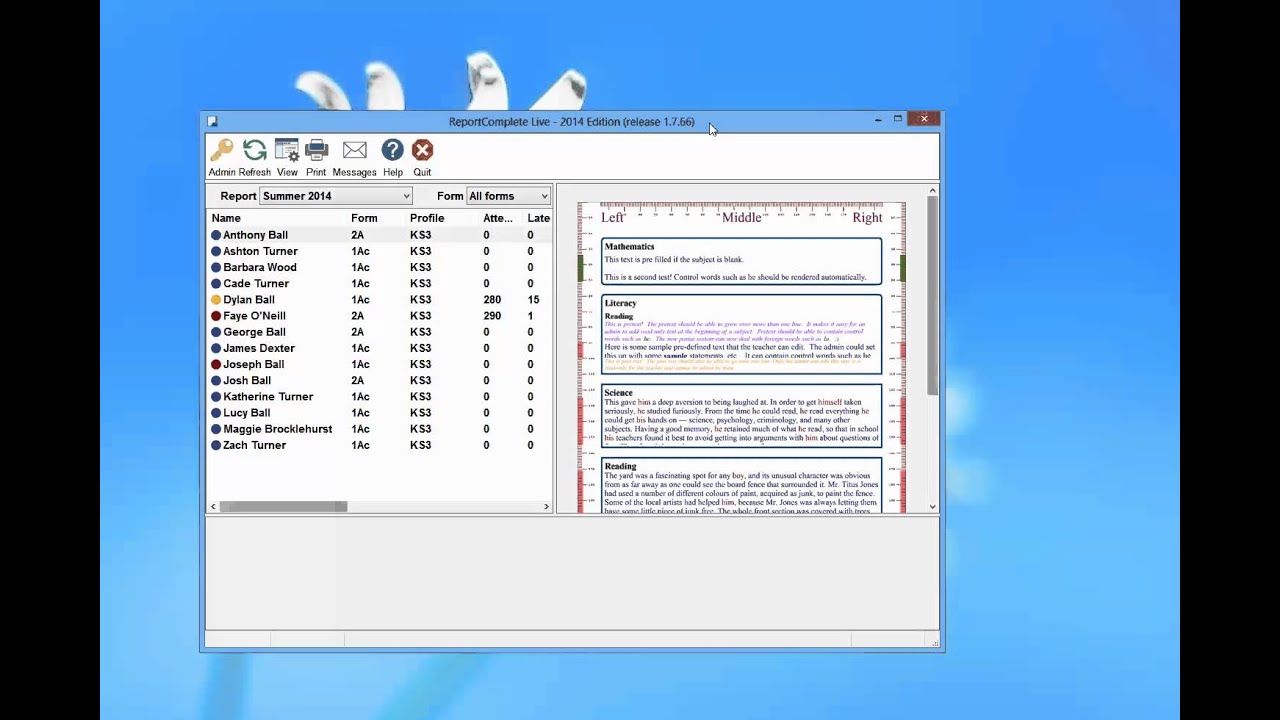The width and height of the screenshot is (1280, 720).
Task: Click the status dot beside Katherine Turner
Action: (216, 397)
